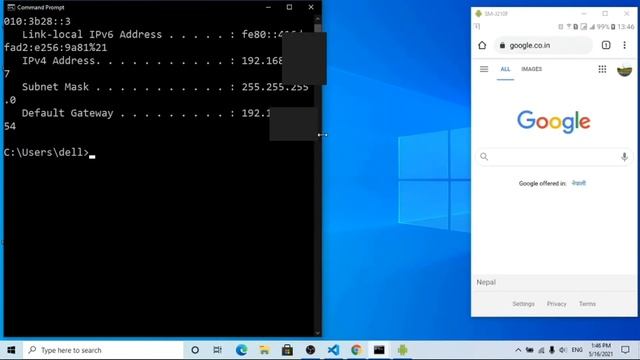640x360 pixels.
Task: Click the microphone icon in system tray
Action: pos(552,350)
